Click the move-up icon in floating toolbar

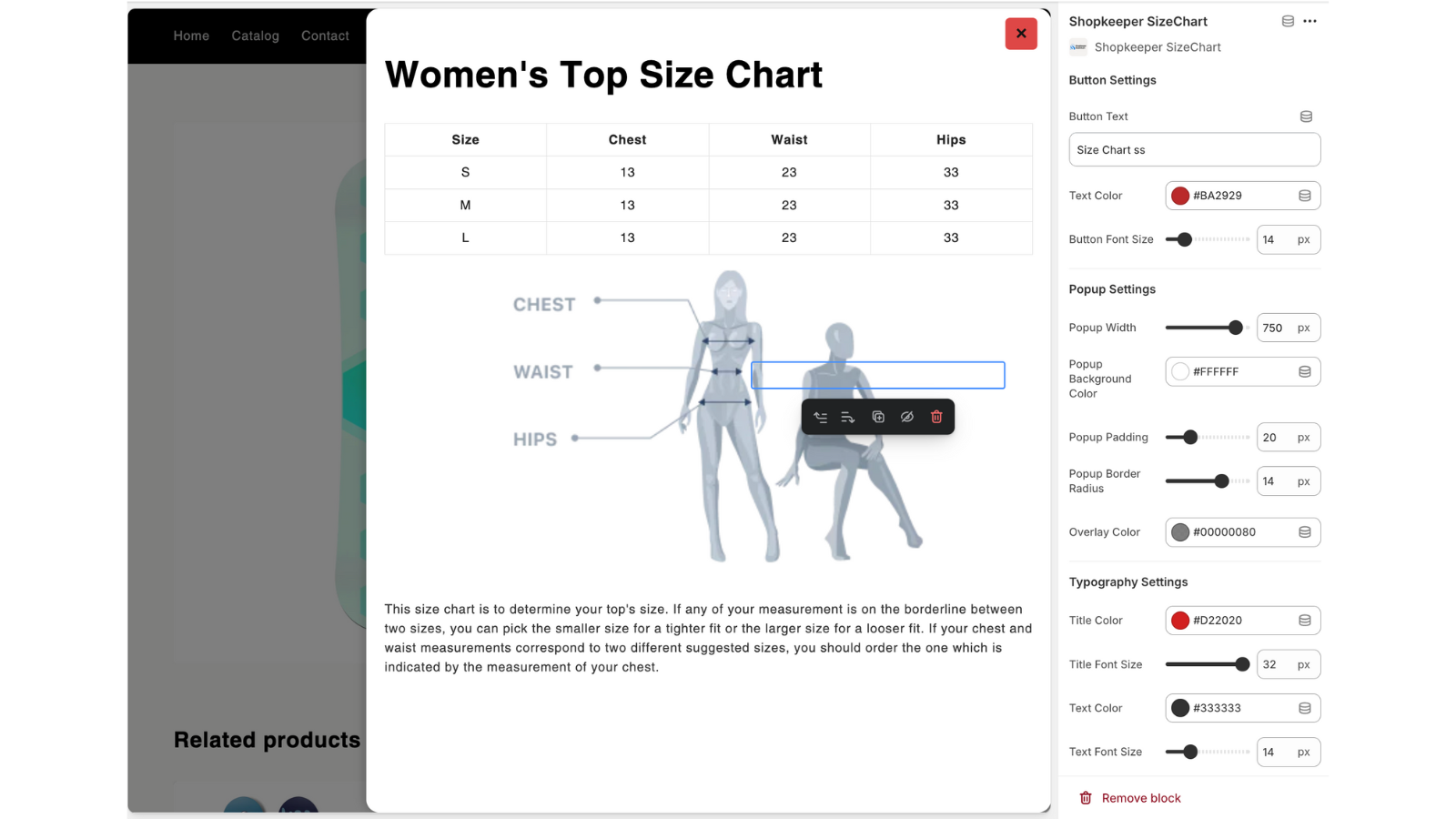pyautogui.click(x=820, y=416)
